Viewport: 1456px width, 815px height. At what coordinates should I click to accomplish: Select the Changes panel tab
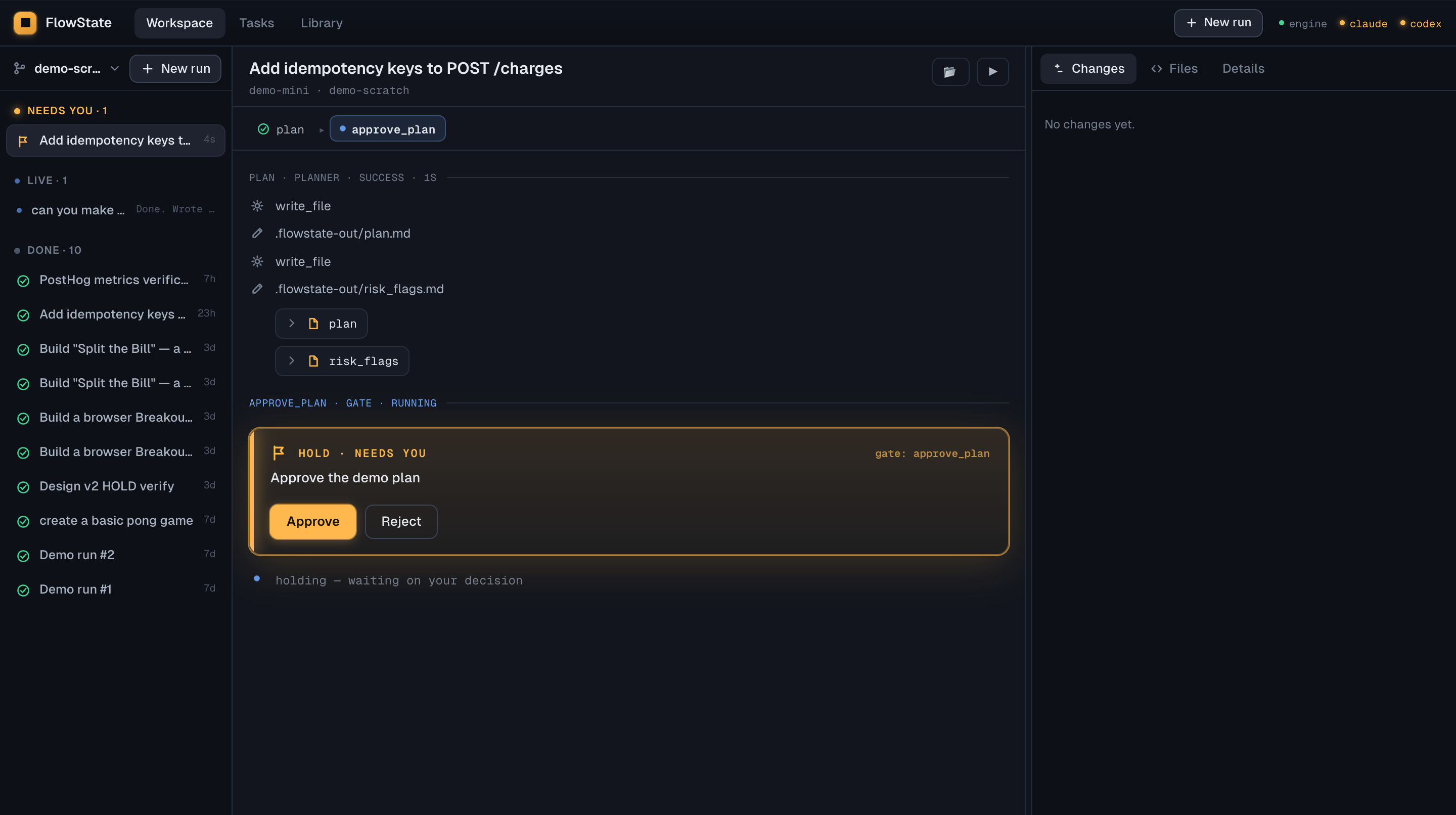click(x=1088, y=68)
